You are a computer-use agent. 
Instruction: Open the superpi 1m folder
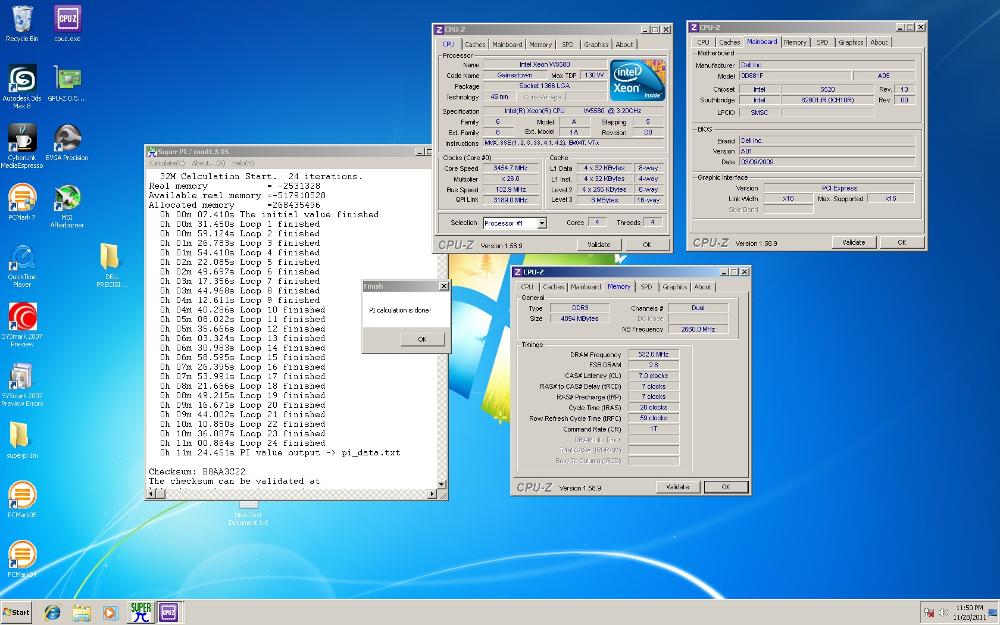tap(22, 440)
